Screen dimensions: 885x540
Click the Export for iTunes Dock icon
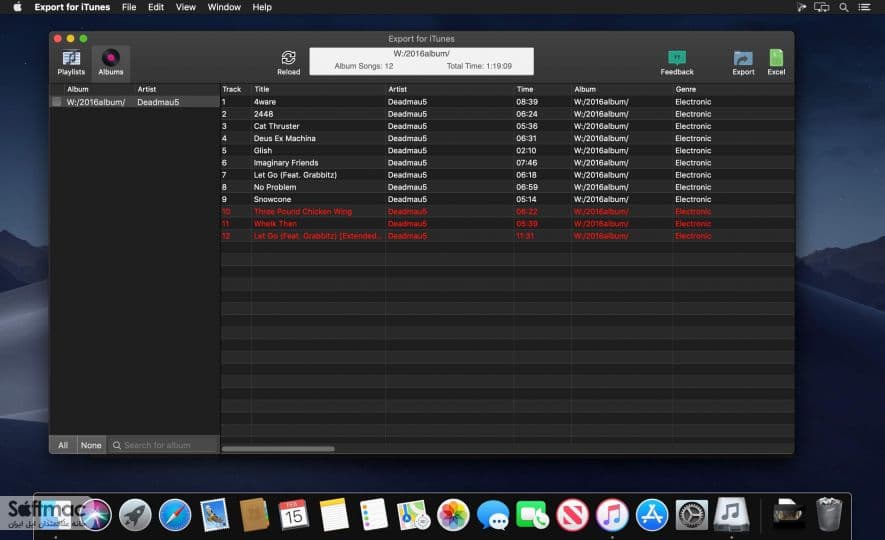(731, 515)
